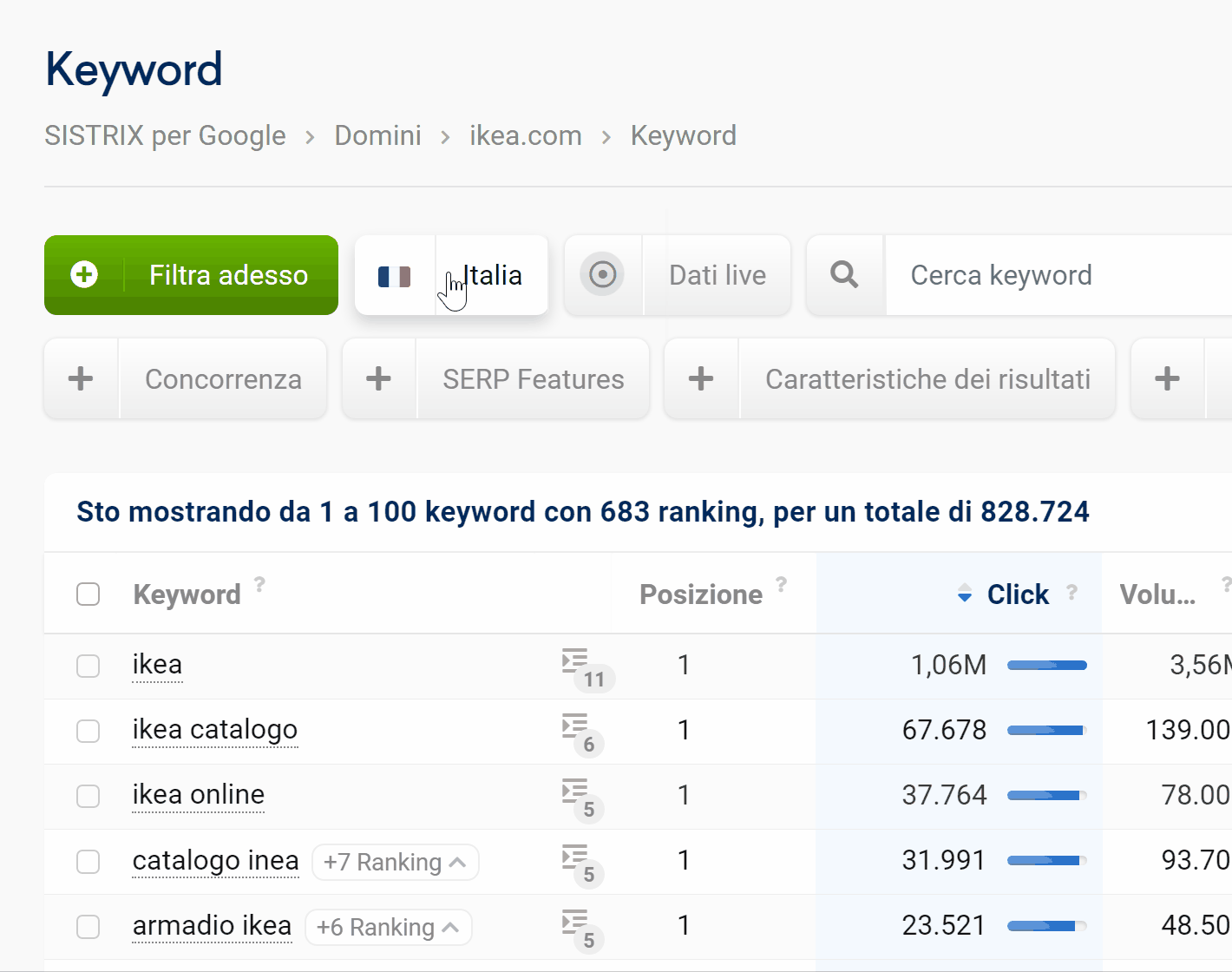Tick the checkbox for ikea row
1232x972 pixels.
click(x=88, y=666)
